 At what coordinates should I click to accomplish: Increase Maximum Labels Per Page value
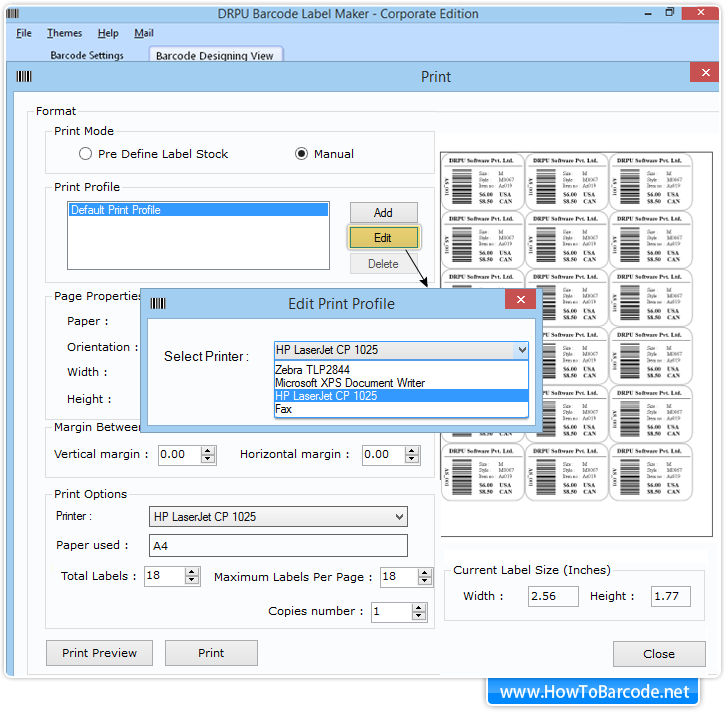pos(424,573)
